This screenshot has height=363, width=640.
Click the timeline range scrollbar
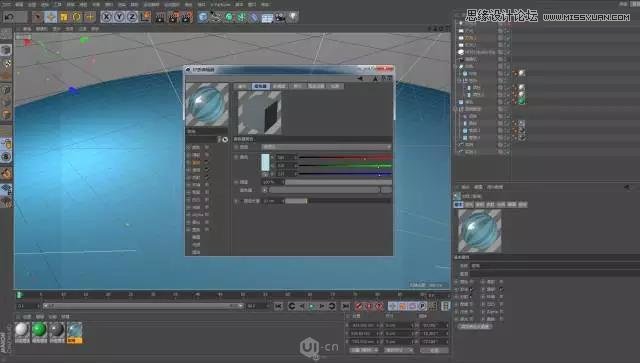143,306
